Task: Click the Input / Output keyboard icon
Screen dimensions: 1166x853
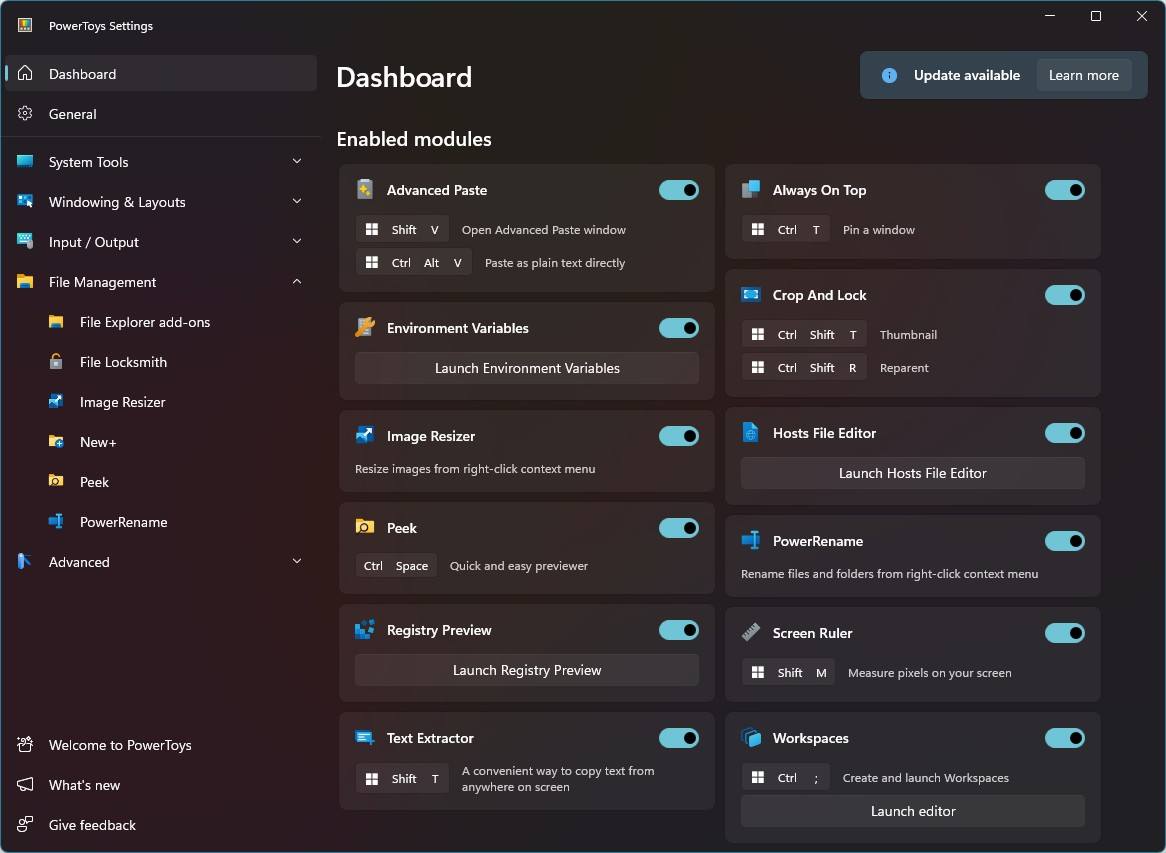Action: point(25,241)
